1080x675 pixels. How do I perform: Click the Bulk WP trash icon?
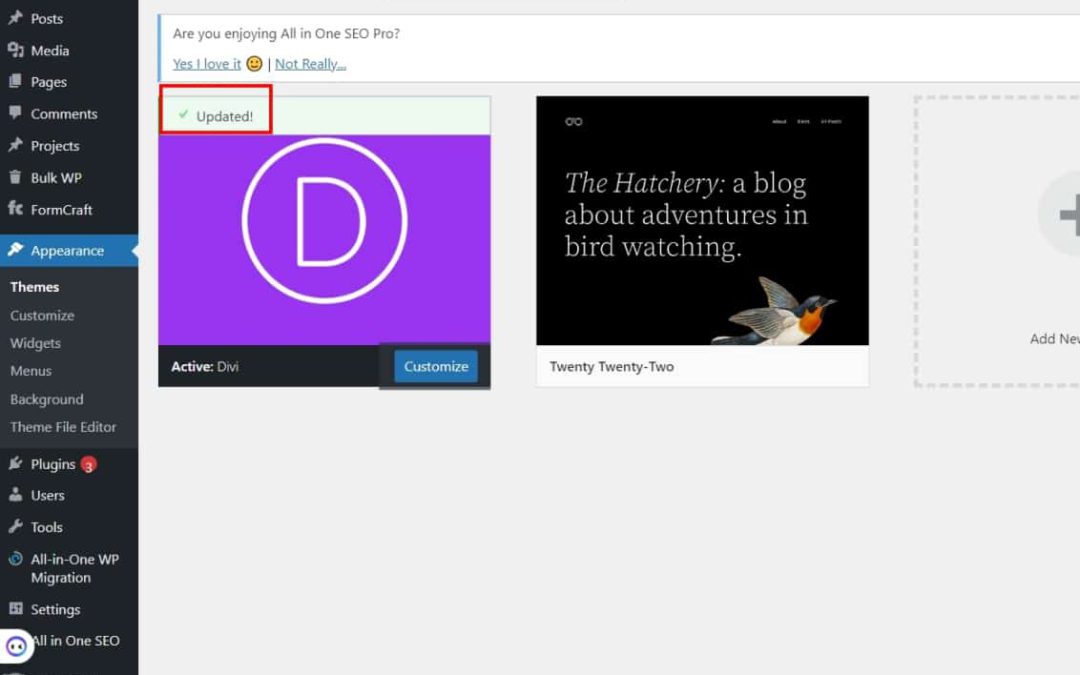(15, 177)
